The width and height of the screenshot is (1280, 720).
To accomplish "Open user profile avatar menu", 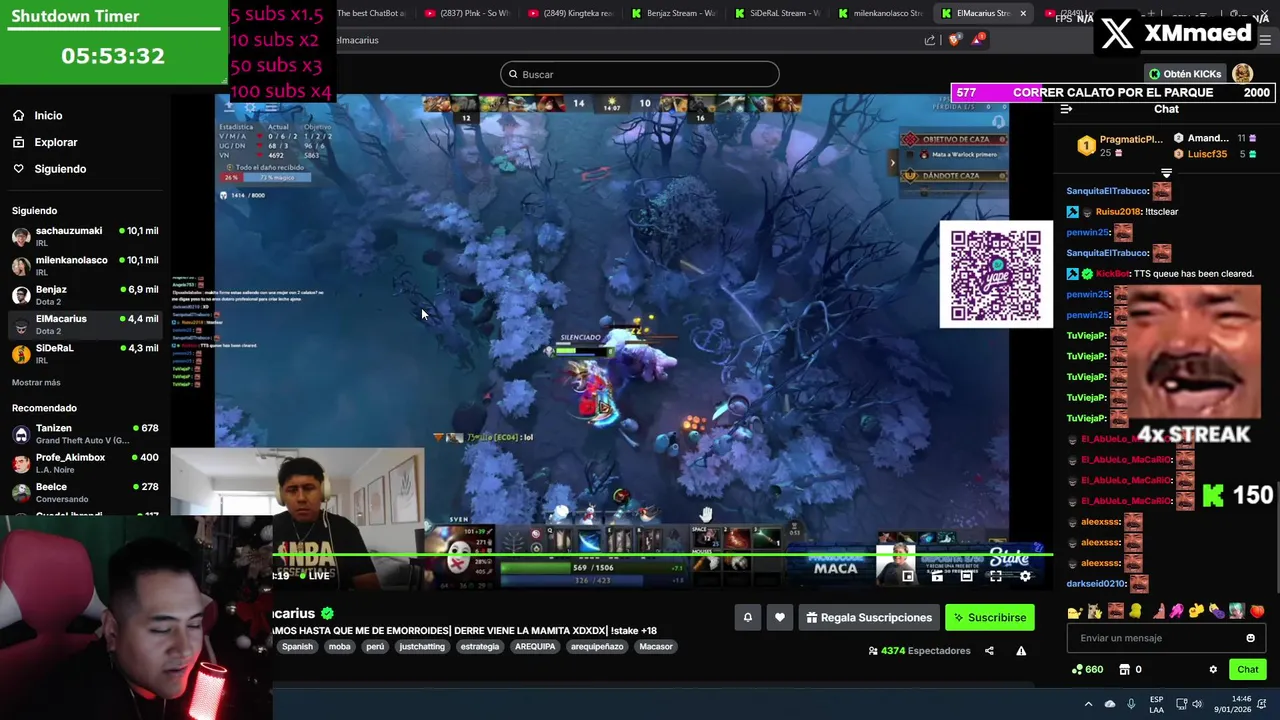I will click(1243, 74).
